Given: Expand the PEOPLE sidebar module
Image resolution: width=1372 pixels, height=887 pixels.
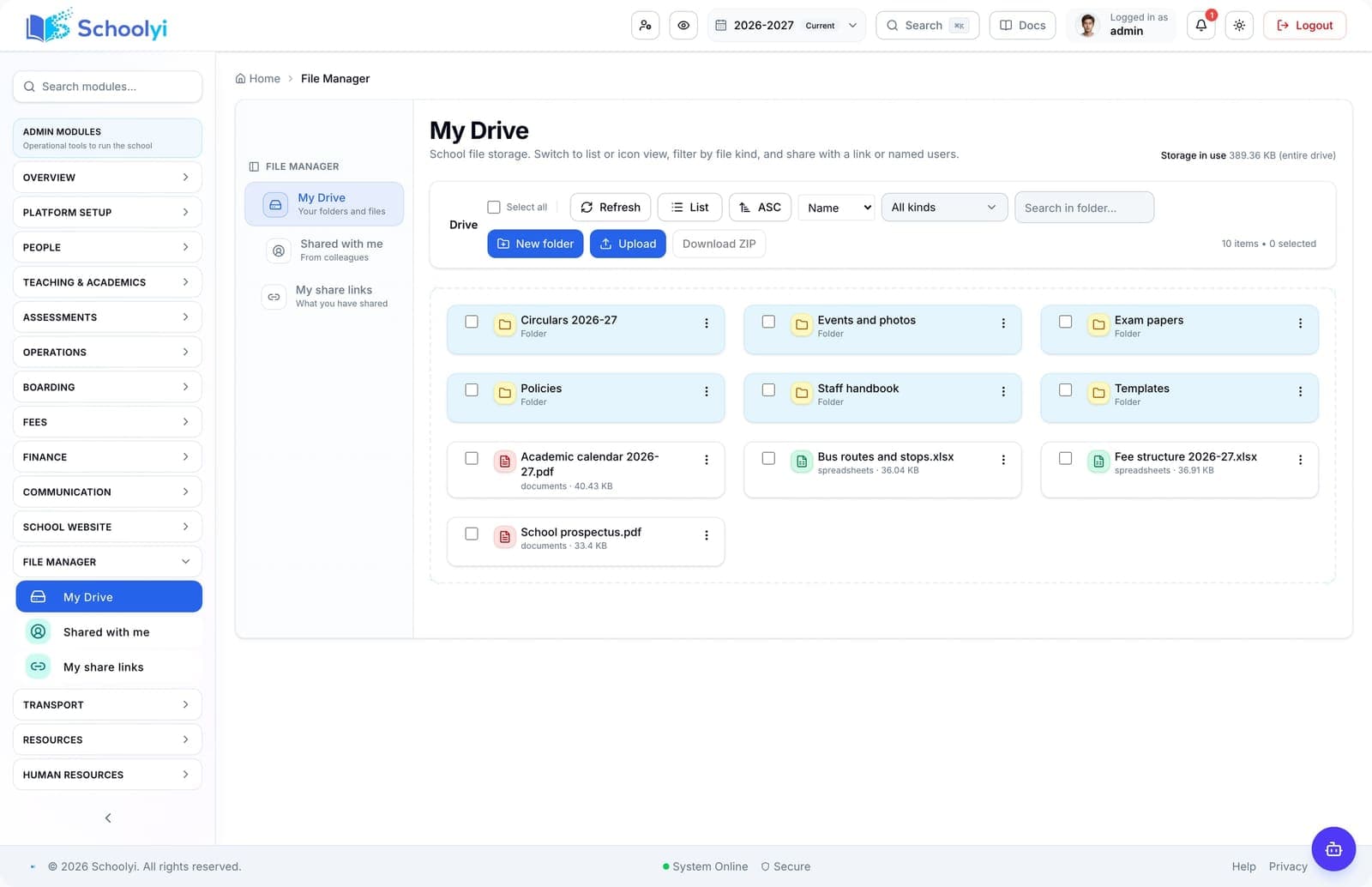Looking at the screenshot, I should 107,247.
